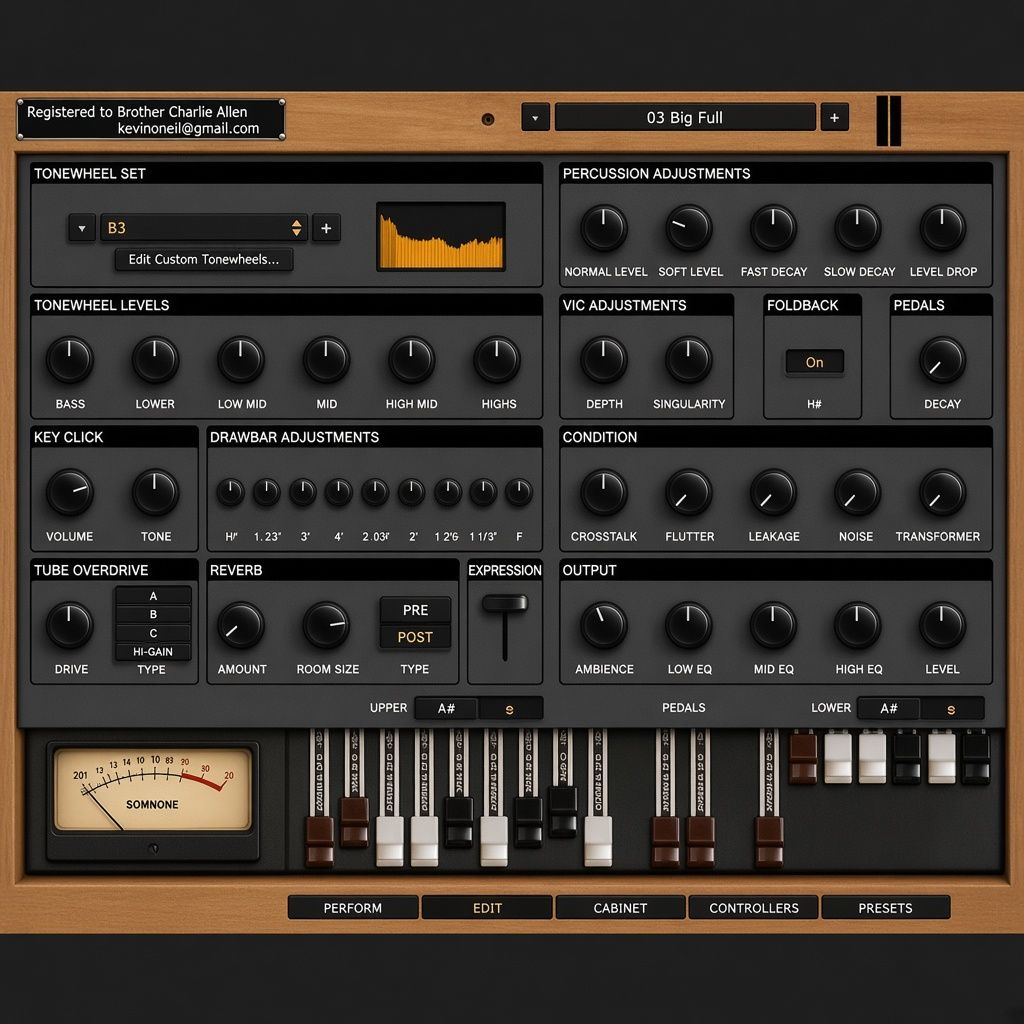
Task: Switch to the Presets tab
Action: (x=886, y=908)
